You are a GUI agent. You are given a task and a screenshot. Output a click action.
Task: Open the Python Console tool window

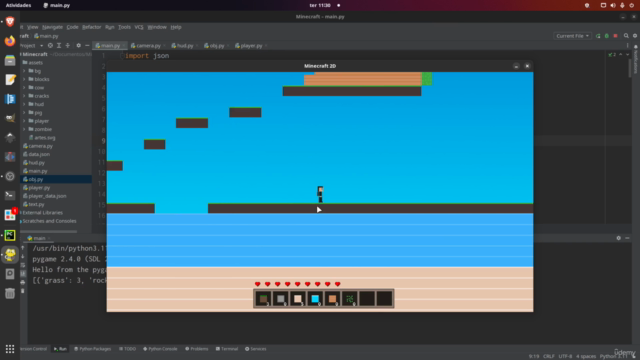pyautogui.click(x=160, y=349)
